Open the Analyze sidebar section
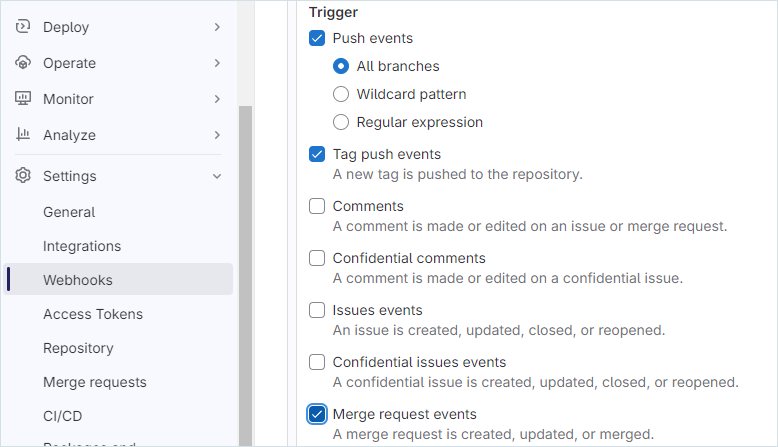The image size is (778, 447). tap(118, 135)
